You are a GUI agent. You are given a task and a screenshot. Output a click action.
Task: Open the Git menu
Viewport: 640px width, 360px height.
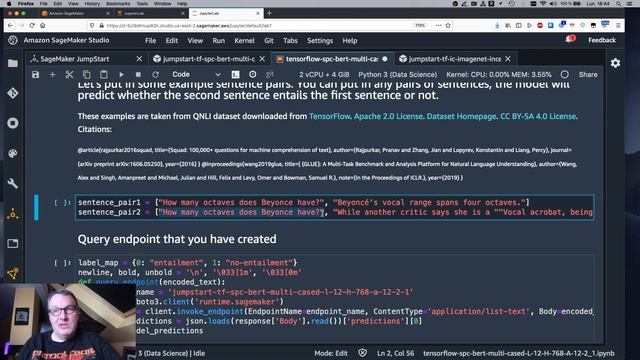tap(269, 40)
